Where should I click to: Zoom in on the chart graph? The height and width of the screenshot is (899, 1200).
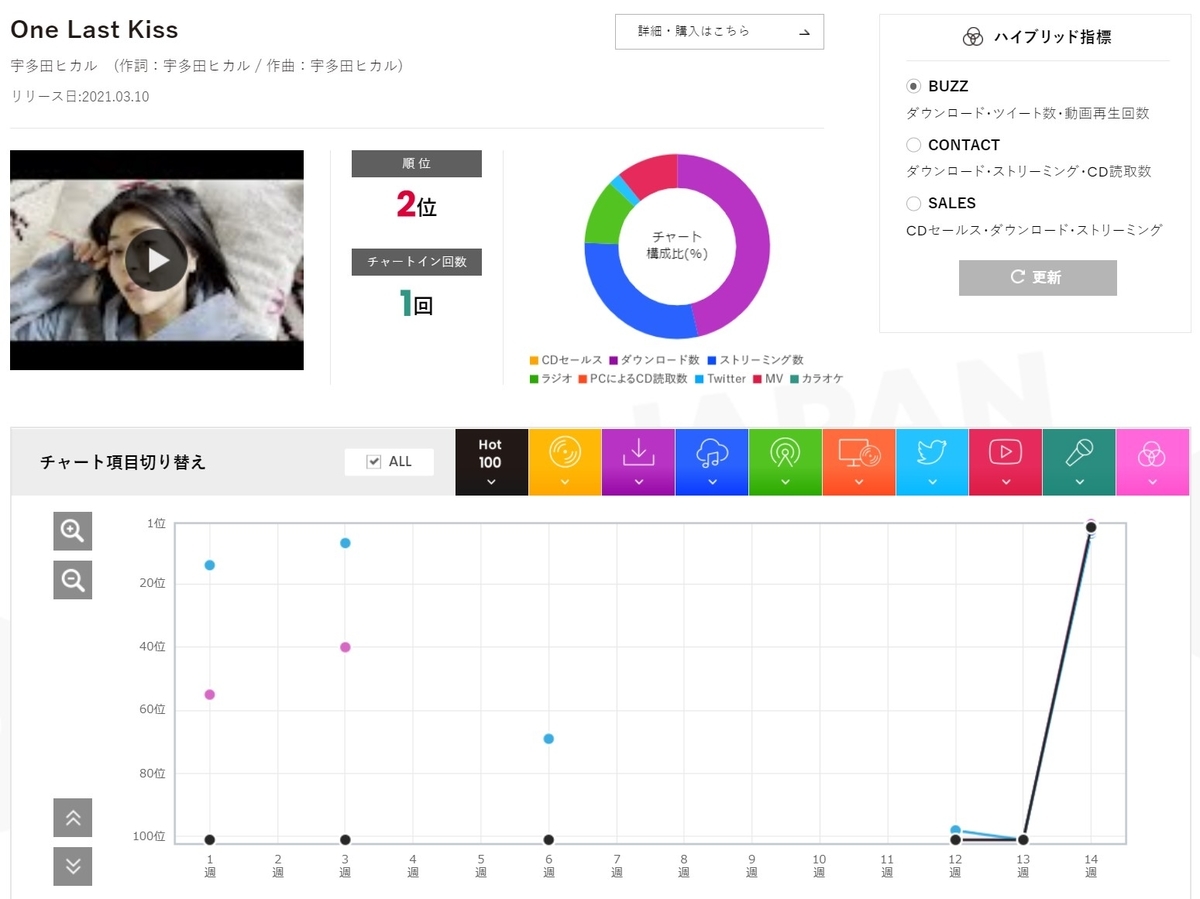point(72,531)
